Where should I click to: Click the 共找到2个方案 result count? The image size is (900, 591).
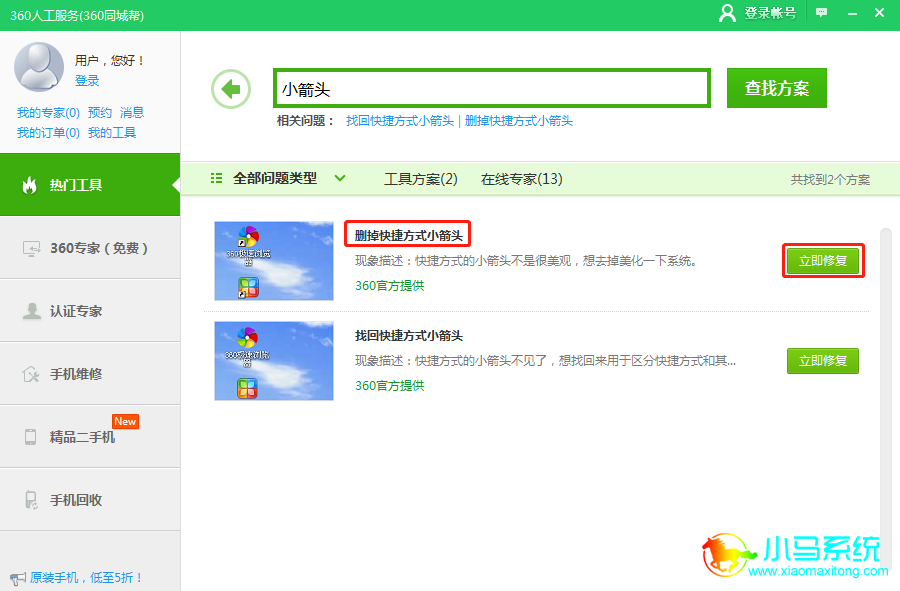pos(830,180)
